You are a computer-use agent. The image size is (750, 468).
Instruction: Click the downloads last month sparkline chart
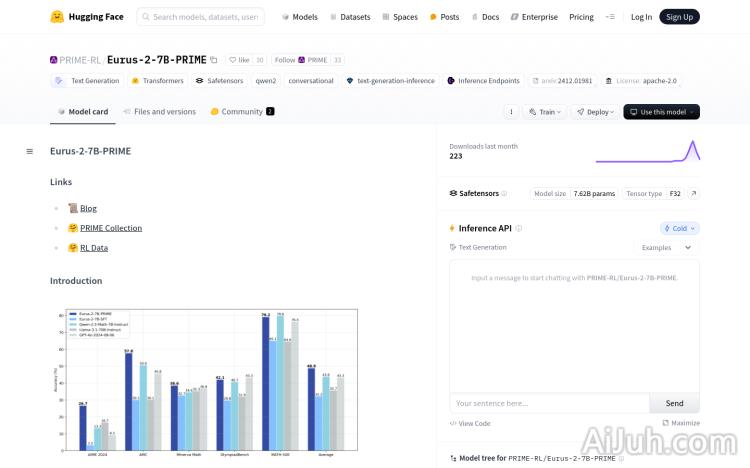(647, 151)
